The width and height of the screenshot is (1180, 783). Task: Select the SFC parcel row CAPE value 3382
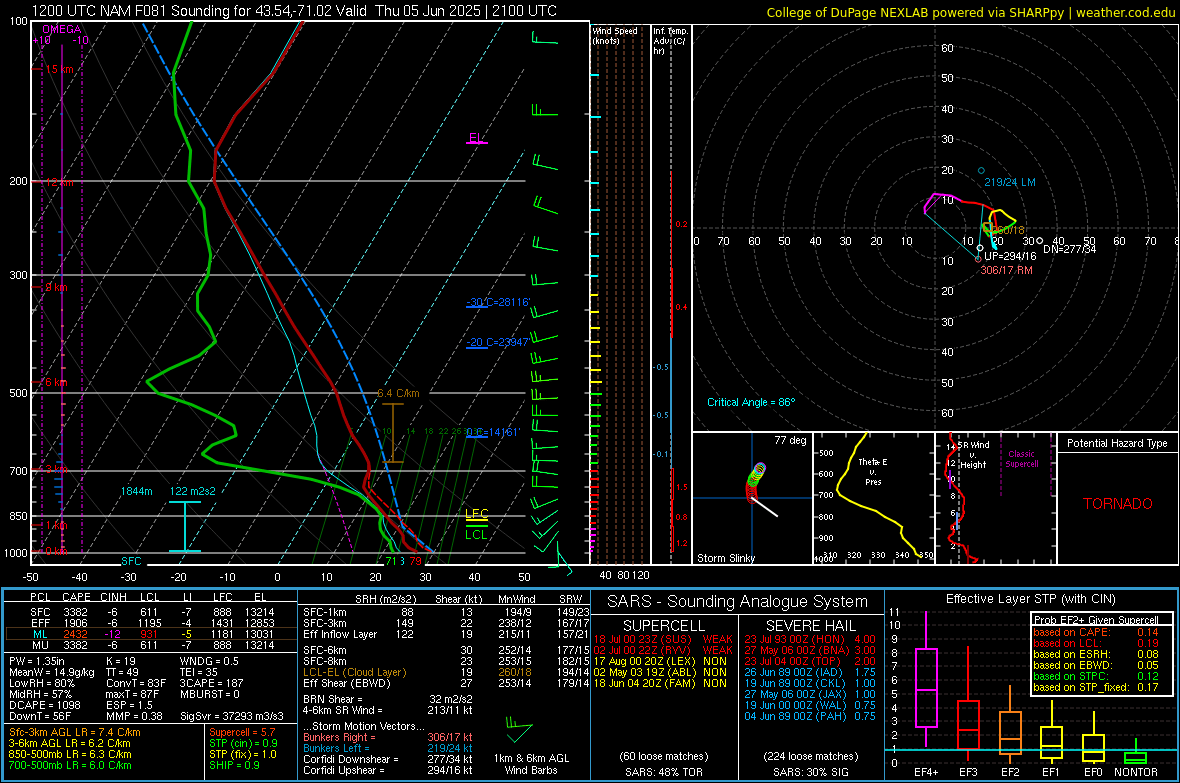[x=75, y=613]
